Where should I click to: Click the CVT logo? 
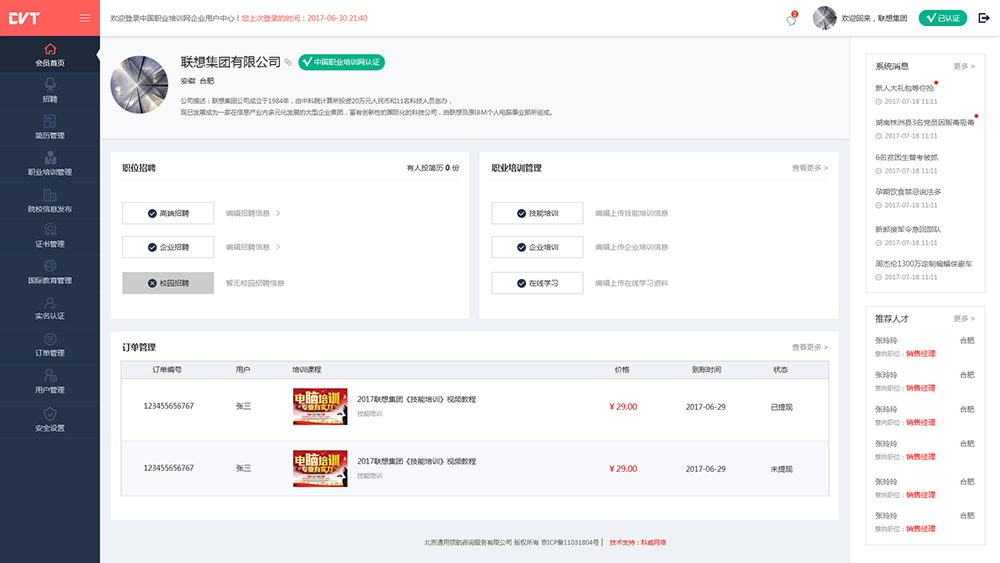click(x=24, y=18)
